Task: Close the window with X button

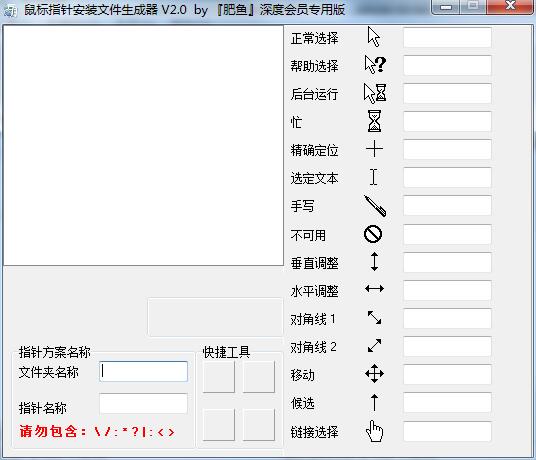Action: coord(510,6)
